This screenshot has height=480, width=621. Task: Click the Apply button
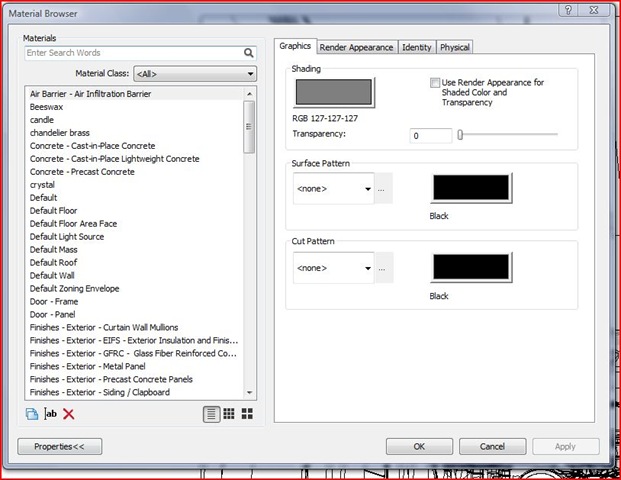pyautogui.click(x=565, y=447)
